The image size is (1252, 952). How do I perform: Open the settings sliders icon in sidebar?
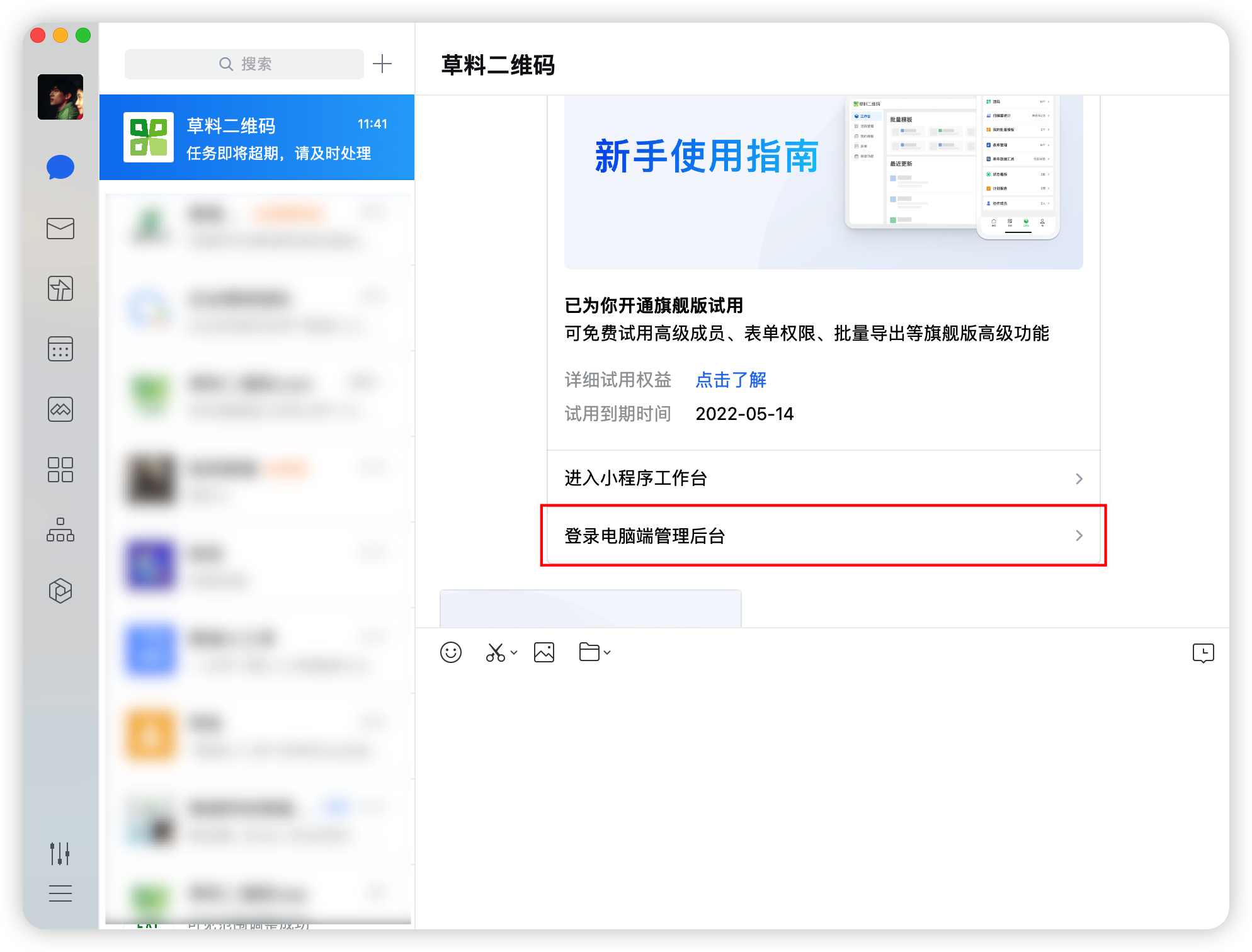(x=60, y=854)
